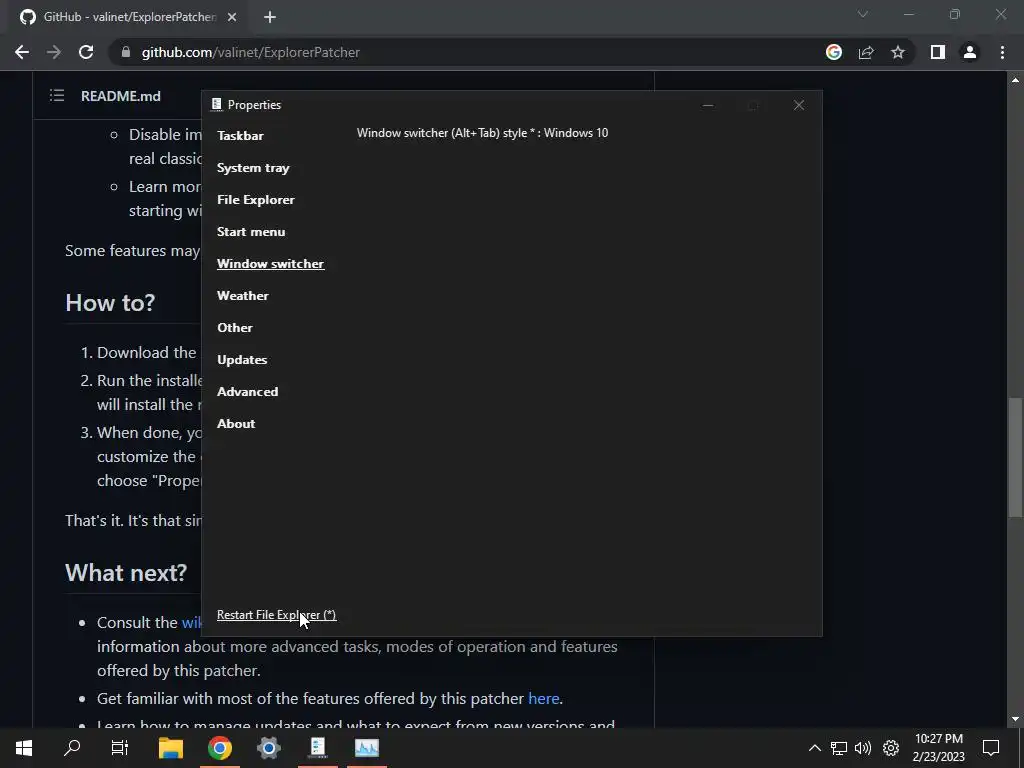Select Window switcher section

pyautogui.click(x=271, y=264)
